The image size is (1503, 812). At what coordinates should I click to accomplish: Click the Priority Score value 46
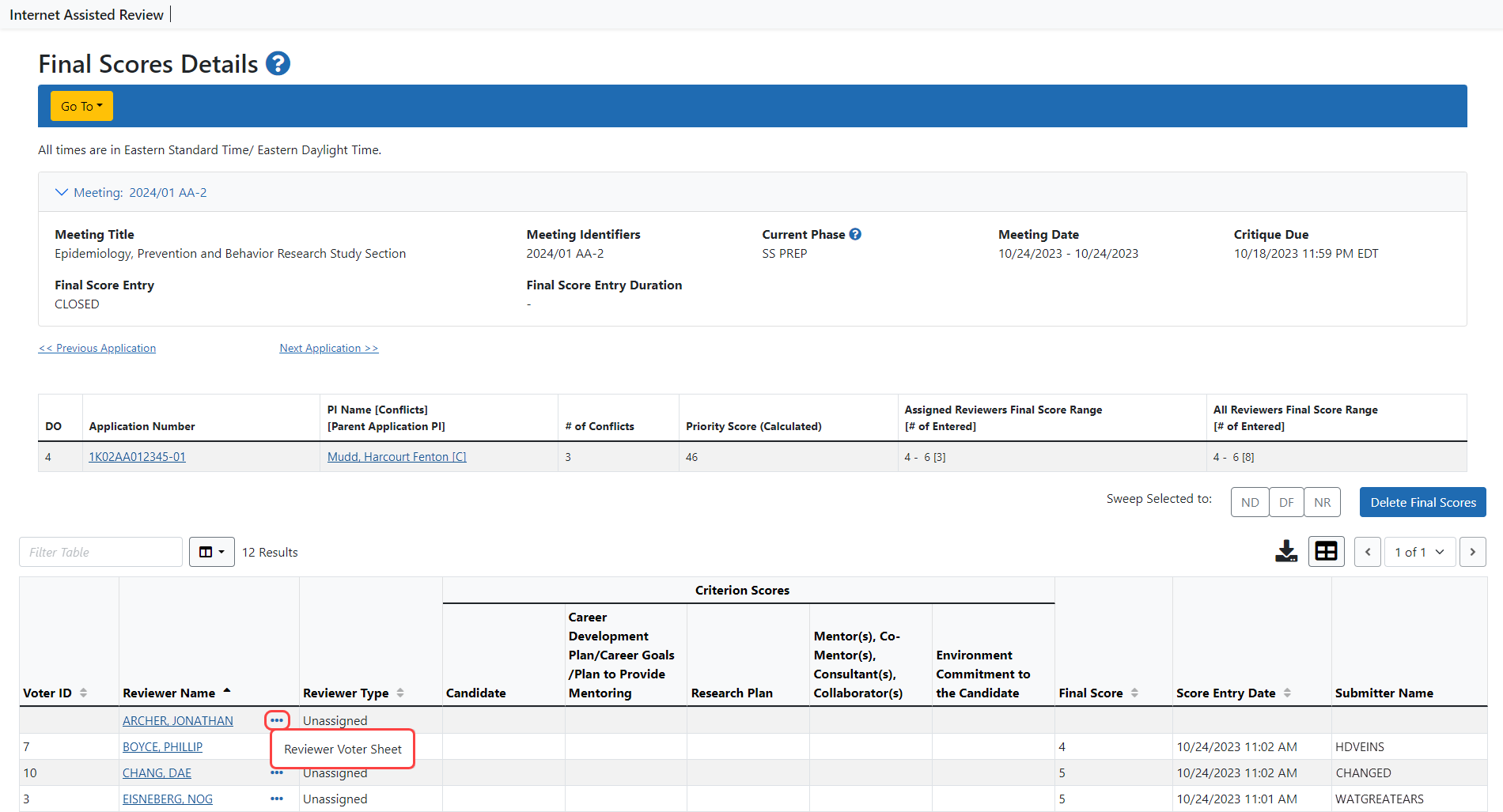pos(692,457)
